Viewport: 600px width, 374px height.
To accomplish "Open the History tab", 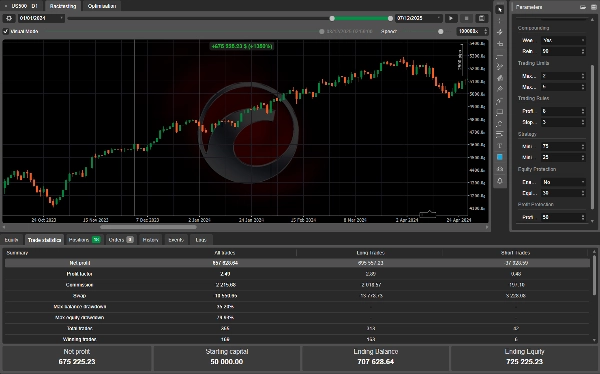I will click(150, 240).
